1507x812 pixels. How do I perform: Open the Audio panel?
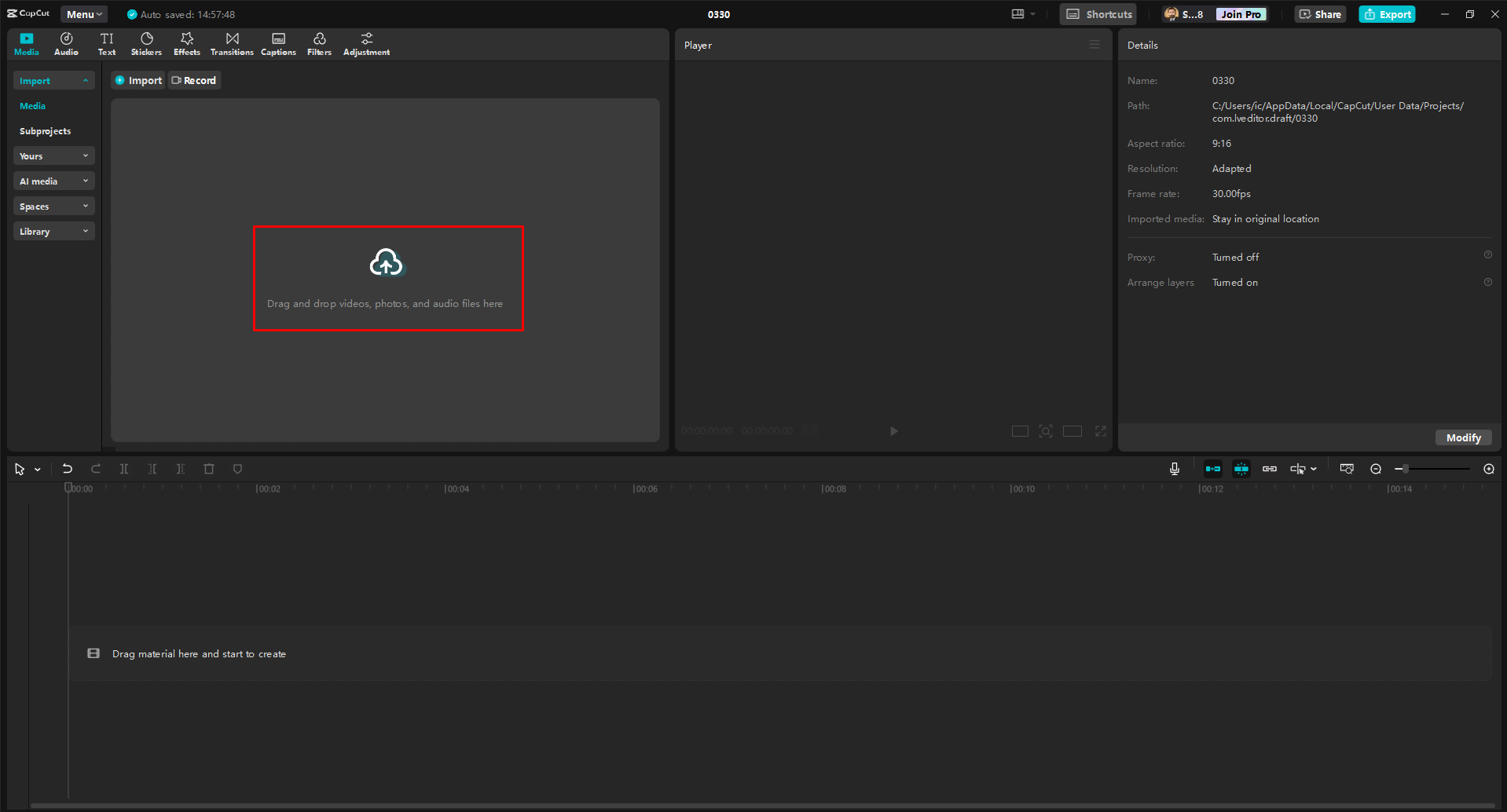point(66,44)
